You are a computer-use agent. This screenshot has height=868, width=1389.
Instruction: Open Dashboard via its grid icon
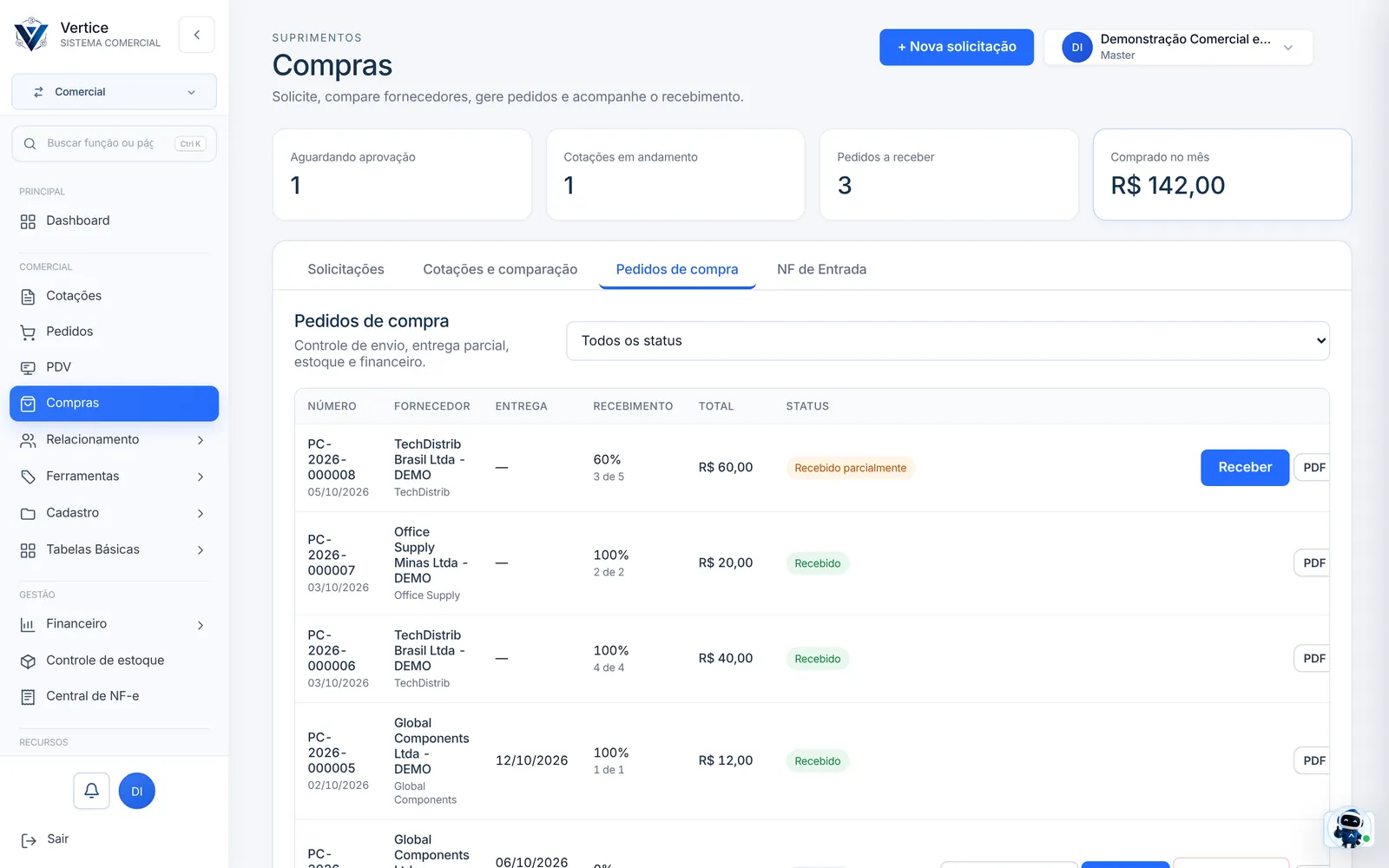tap(28, 221)
